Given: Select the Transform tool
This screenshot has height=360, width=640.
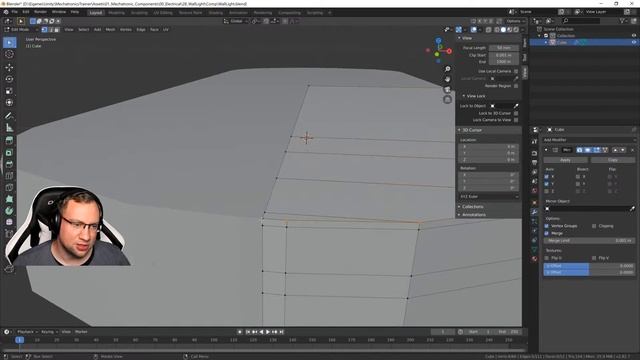Looking at the screenshot, I should tap(9, 103).
